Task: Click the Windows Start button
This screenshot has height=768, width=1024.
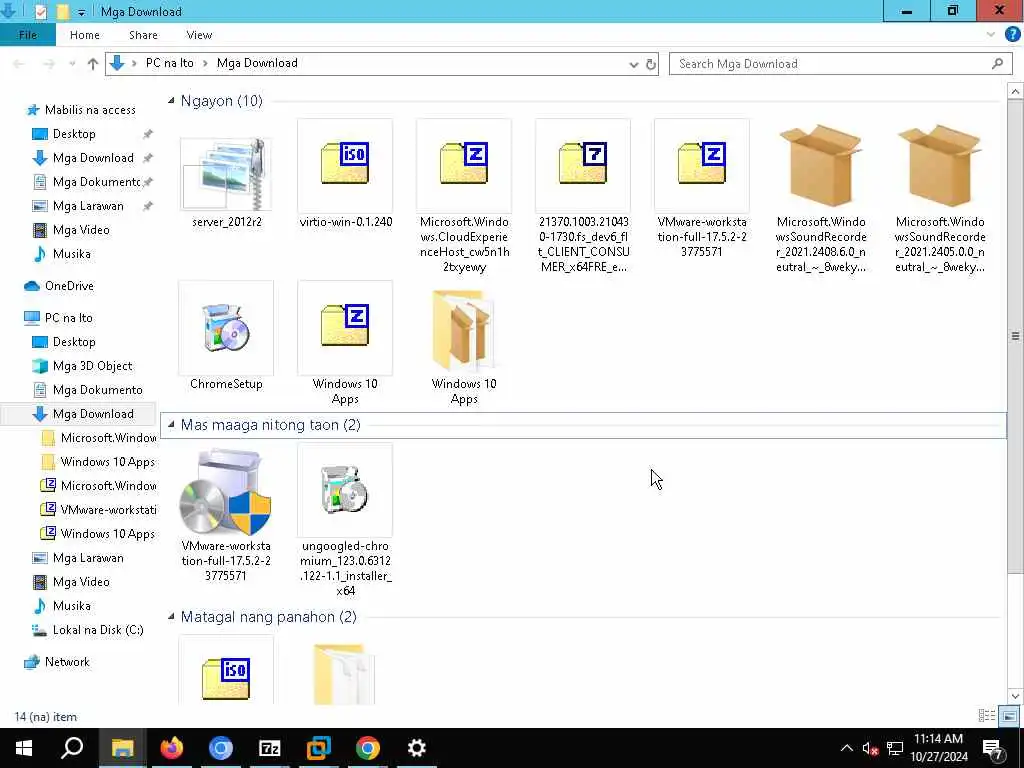Action: pos(24,748)
